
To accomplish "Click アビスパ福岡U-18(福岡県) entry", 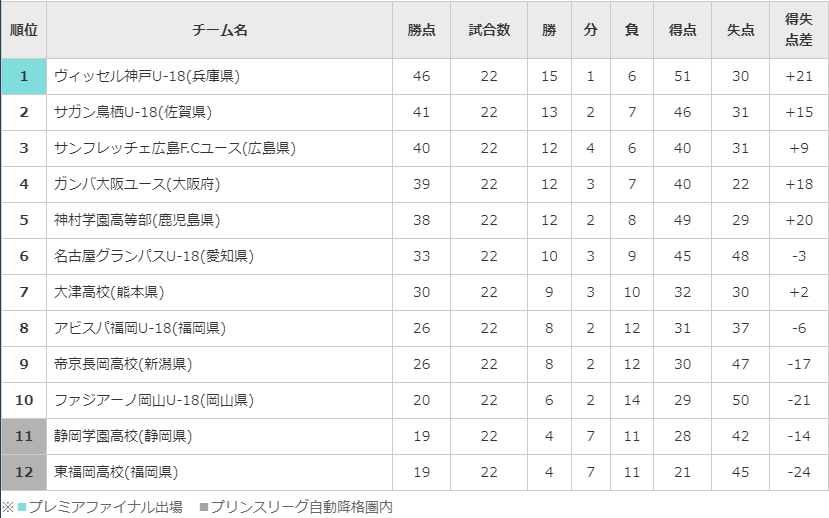I will (x=140, y=328).
